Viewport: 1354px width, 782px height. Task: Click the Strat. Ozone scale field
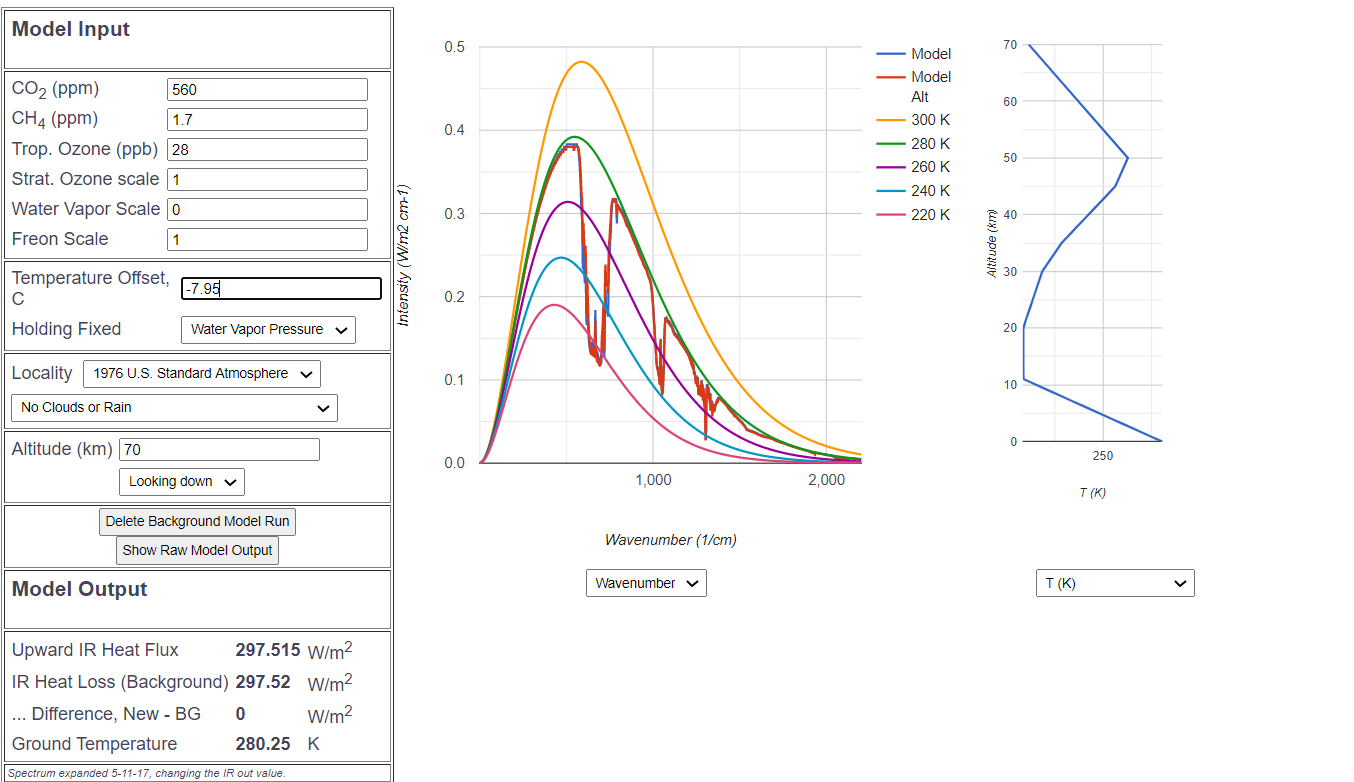pos(267,180)
